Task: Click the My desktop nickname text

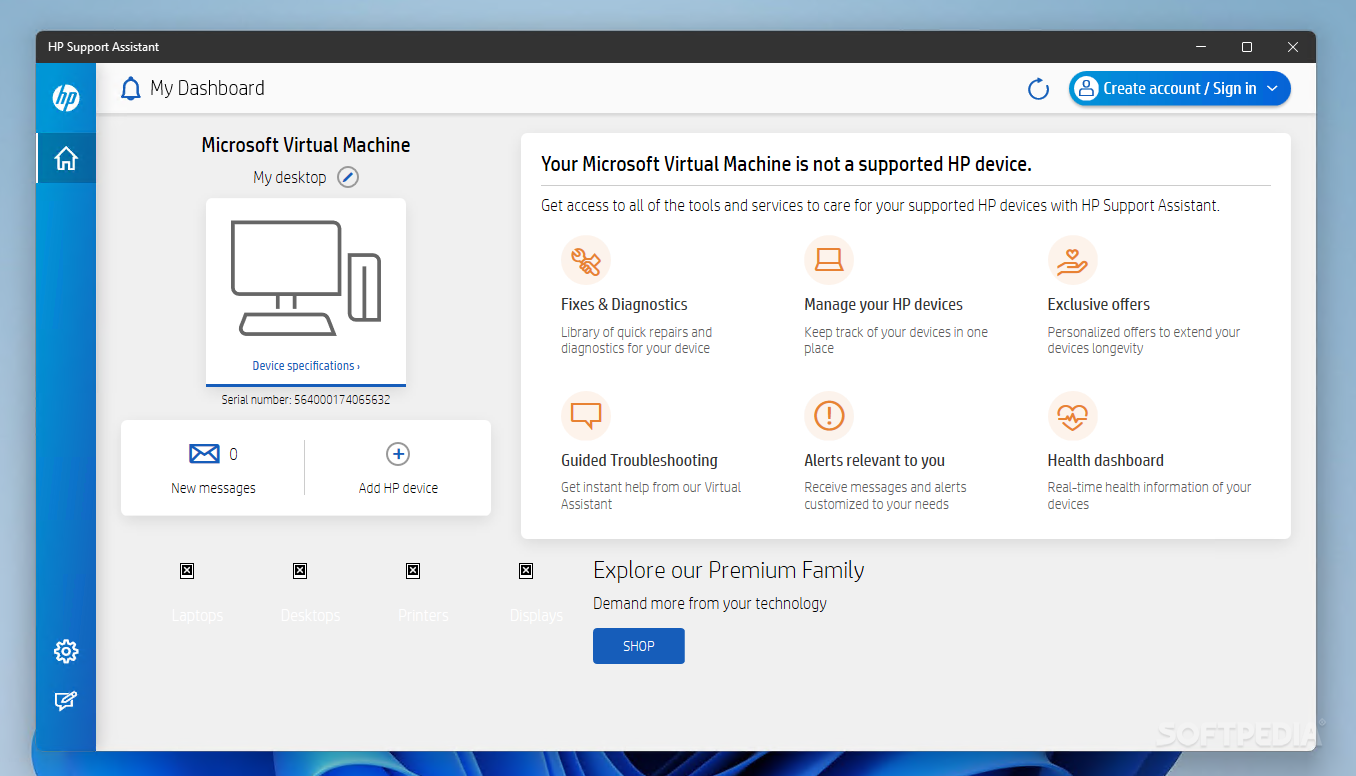Action: coord(289,177)
